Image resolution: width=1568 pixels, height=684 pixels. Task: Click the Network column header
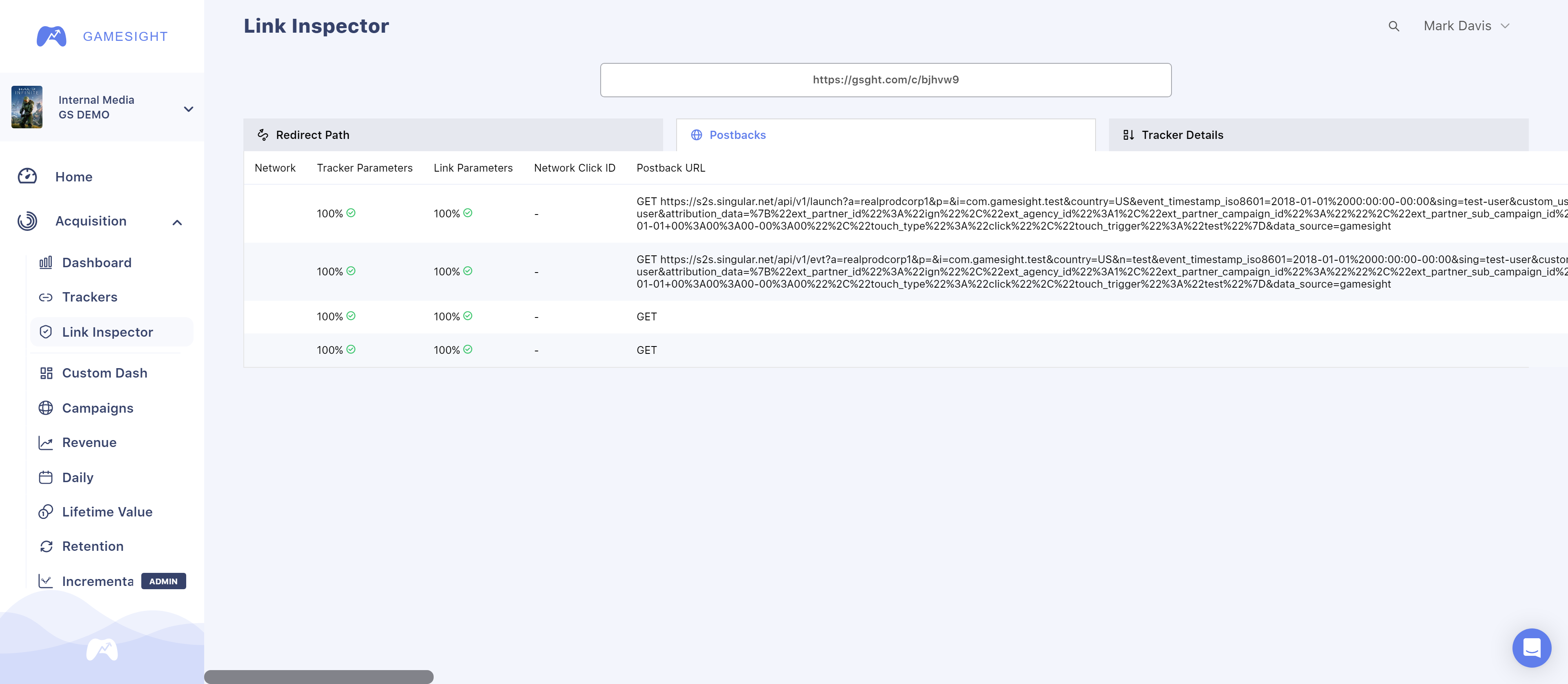[275, 168]
